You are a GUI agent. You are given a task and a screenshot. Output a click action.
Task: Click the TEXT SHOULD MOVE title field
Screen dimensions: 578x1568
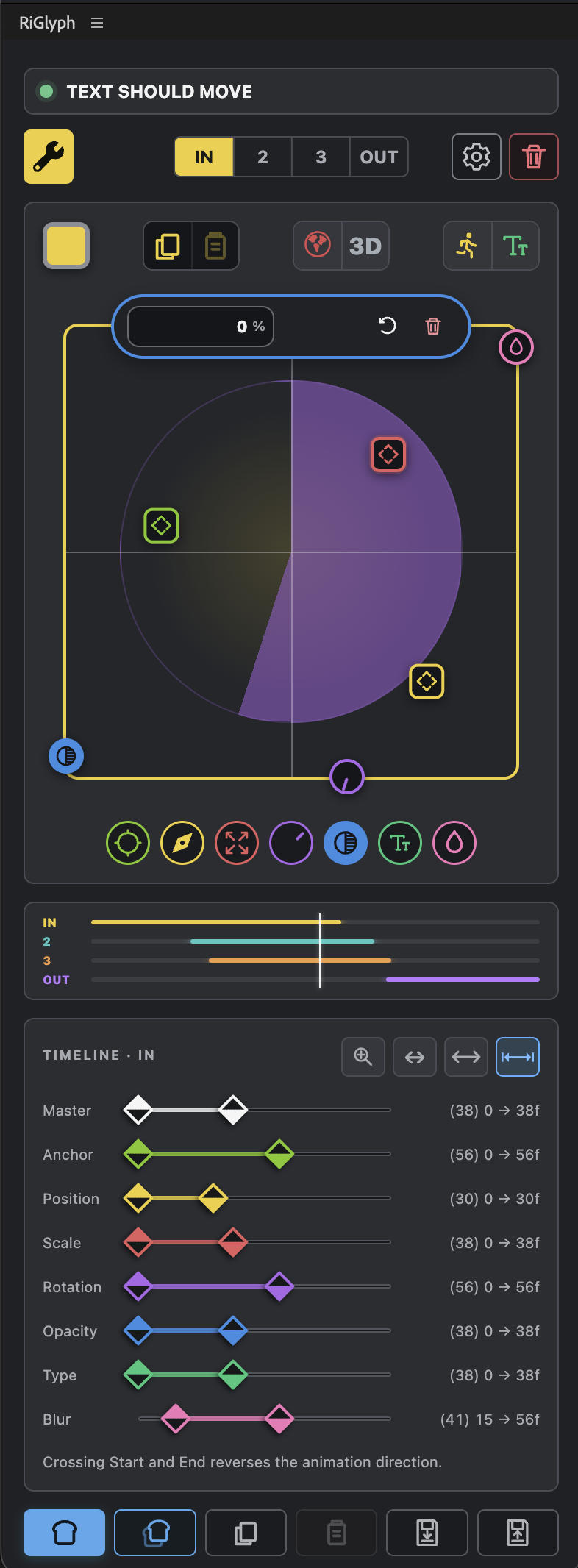tap(291, 91)
